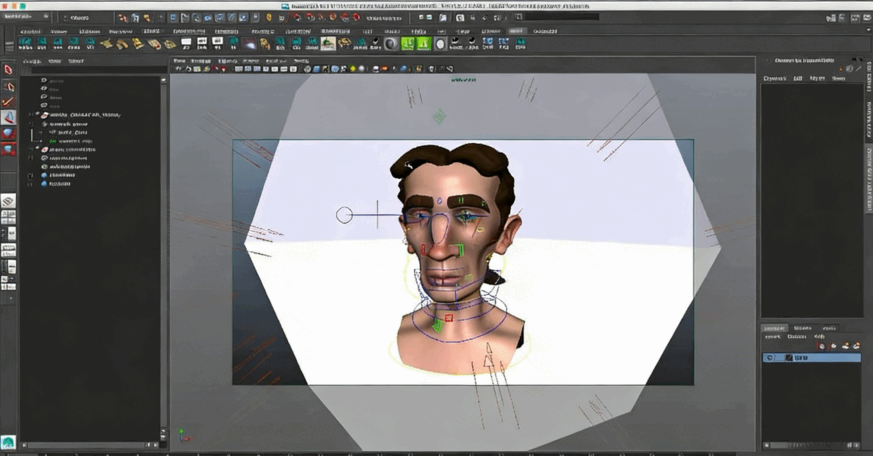The image size is (873, 456).
Task: Open the first viewport panel menu
Action: [x=180, y=61]
